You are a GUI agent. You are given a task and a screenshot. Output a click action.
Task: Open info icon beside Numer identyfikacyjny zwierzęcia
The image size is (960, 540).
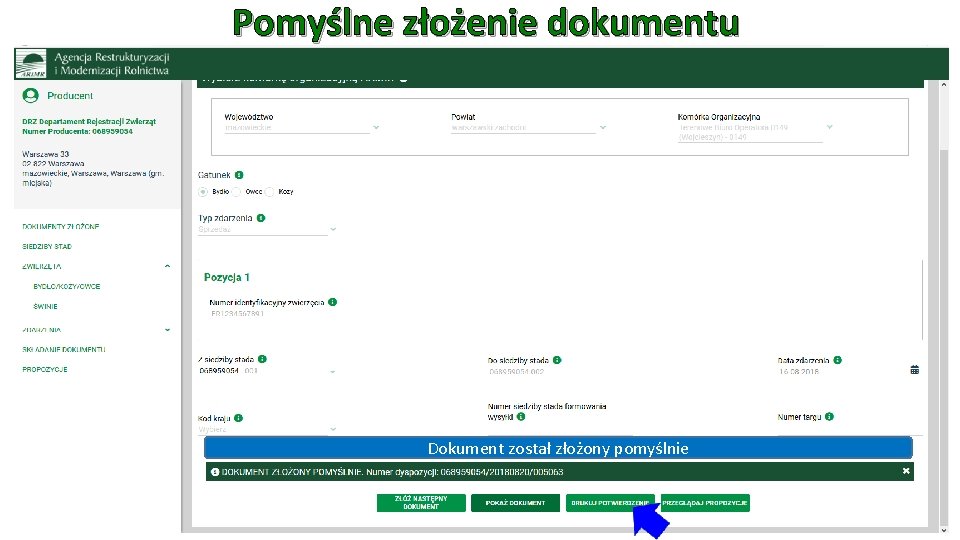[332, 302]
